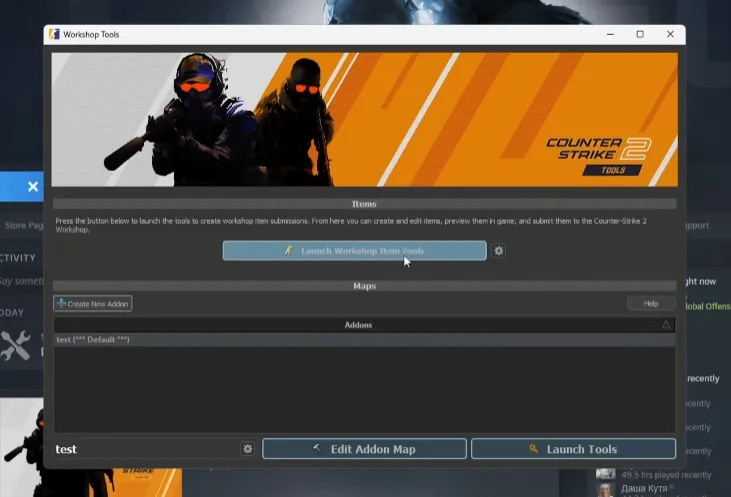Minimize the Workshop Tools window
The width and height of the screenshot is (731, 497).
610,35
